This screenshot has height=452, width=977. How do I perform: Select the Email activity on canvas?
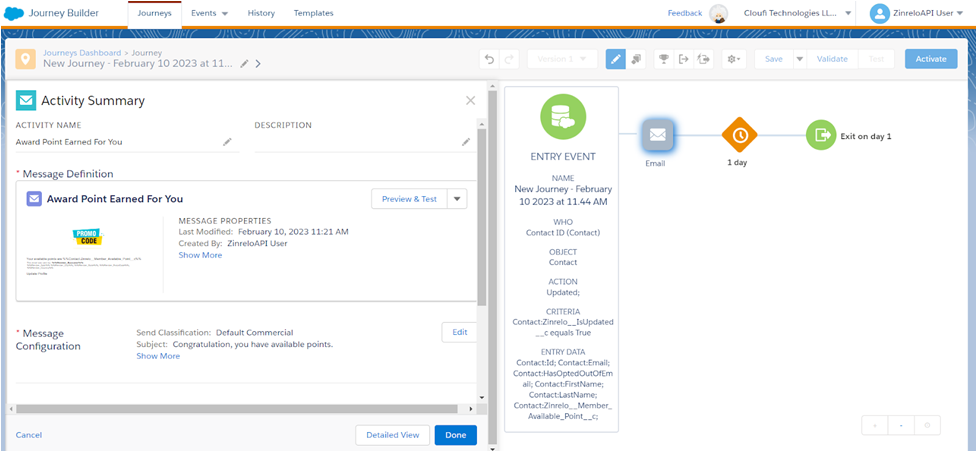(x=658, y=135)
